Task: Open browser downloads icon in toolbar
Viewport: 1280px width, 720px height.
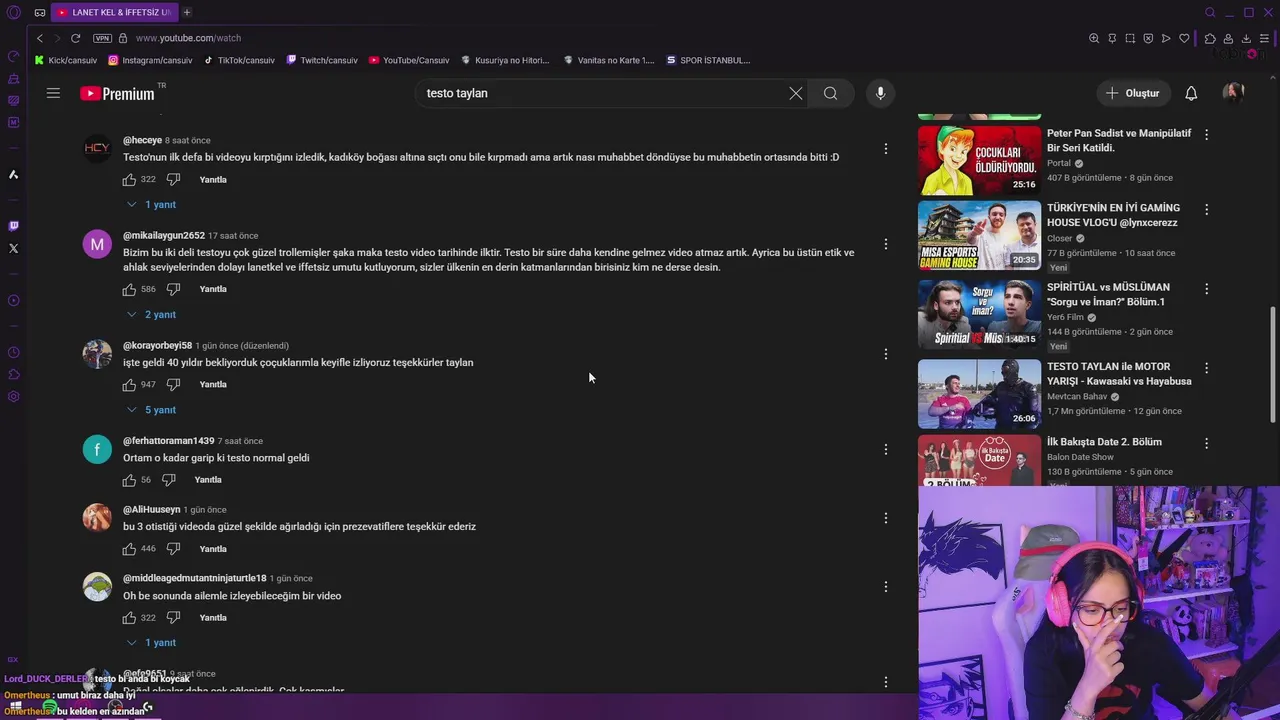Action: 1246,38
